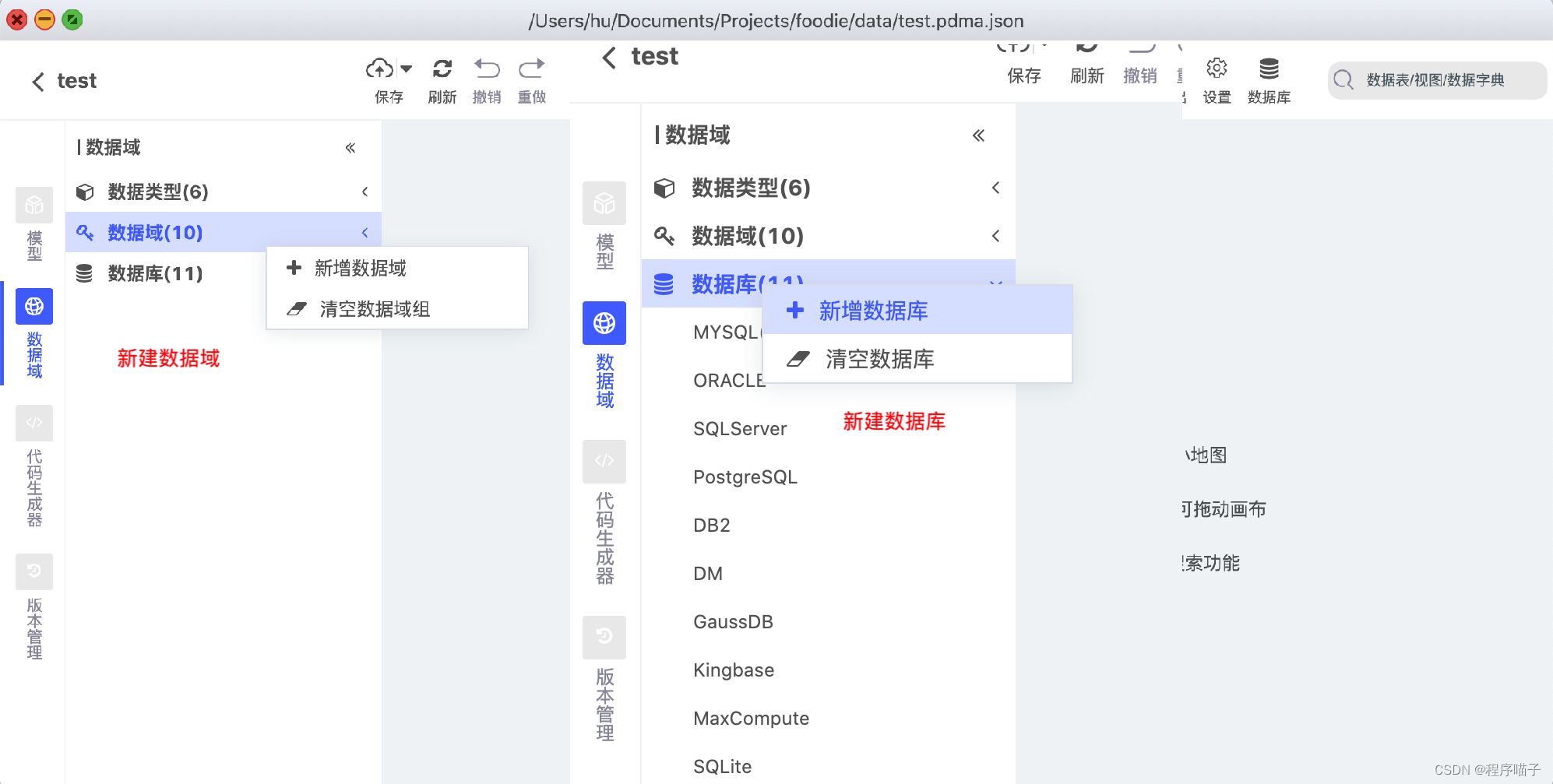Select SQLServer database entry
The image size is (1553, 784).
740,429
